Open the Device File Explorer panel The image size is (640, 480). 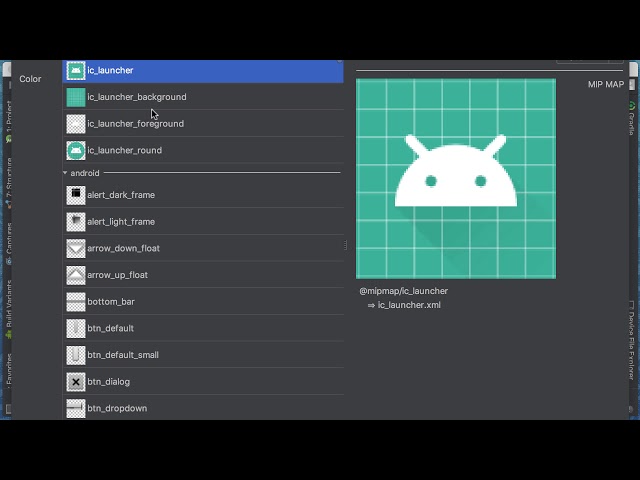pos(631,341)
